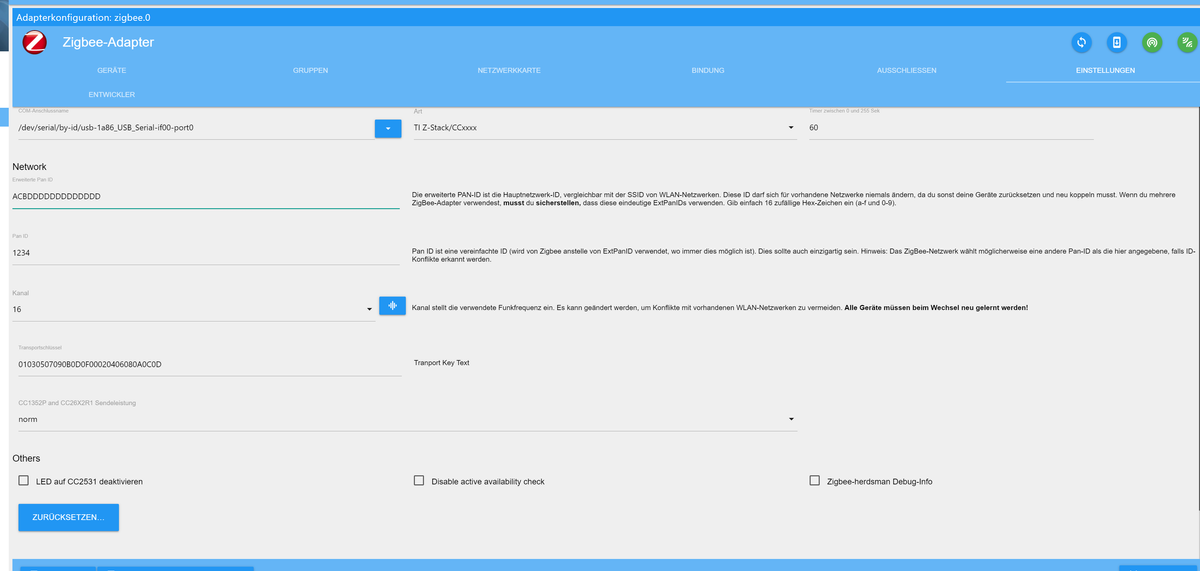Screen dimensions: 1200x571
Task: Focus the Erweiterte Pan ID field
Action: [x=206, y=197]
